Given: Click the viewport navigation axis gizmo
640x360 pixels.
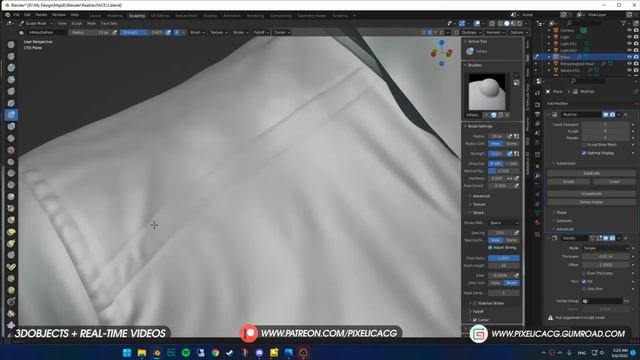Looking at the screenshot, I should [442, 53].
